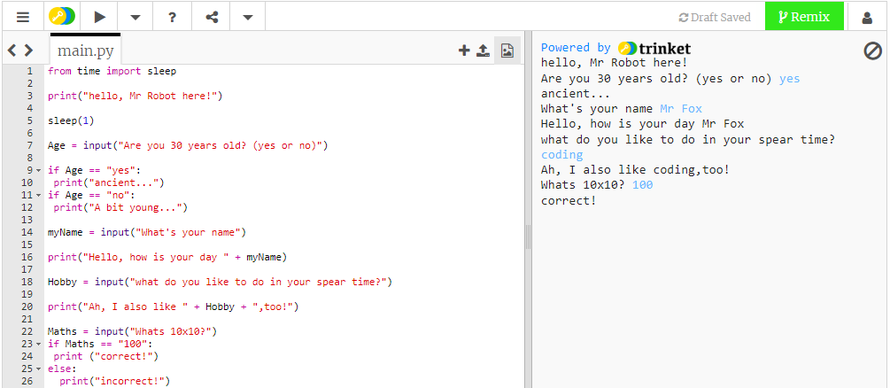Image resolution: width=890 pixels, height=388 pixels.
Task: Click the pane divider handle
Action: click(528, 237)
